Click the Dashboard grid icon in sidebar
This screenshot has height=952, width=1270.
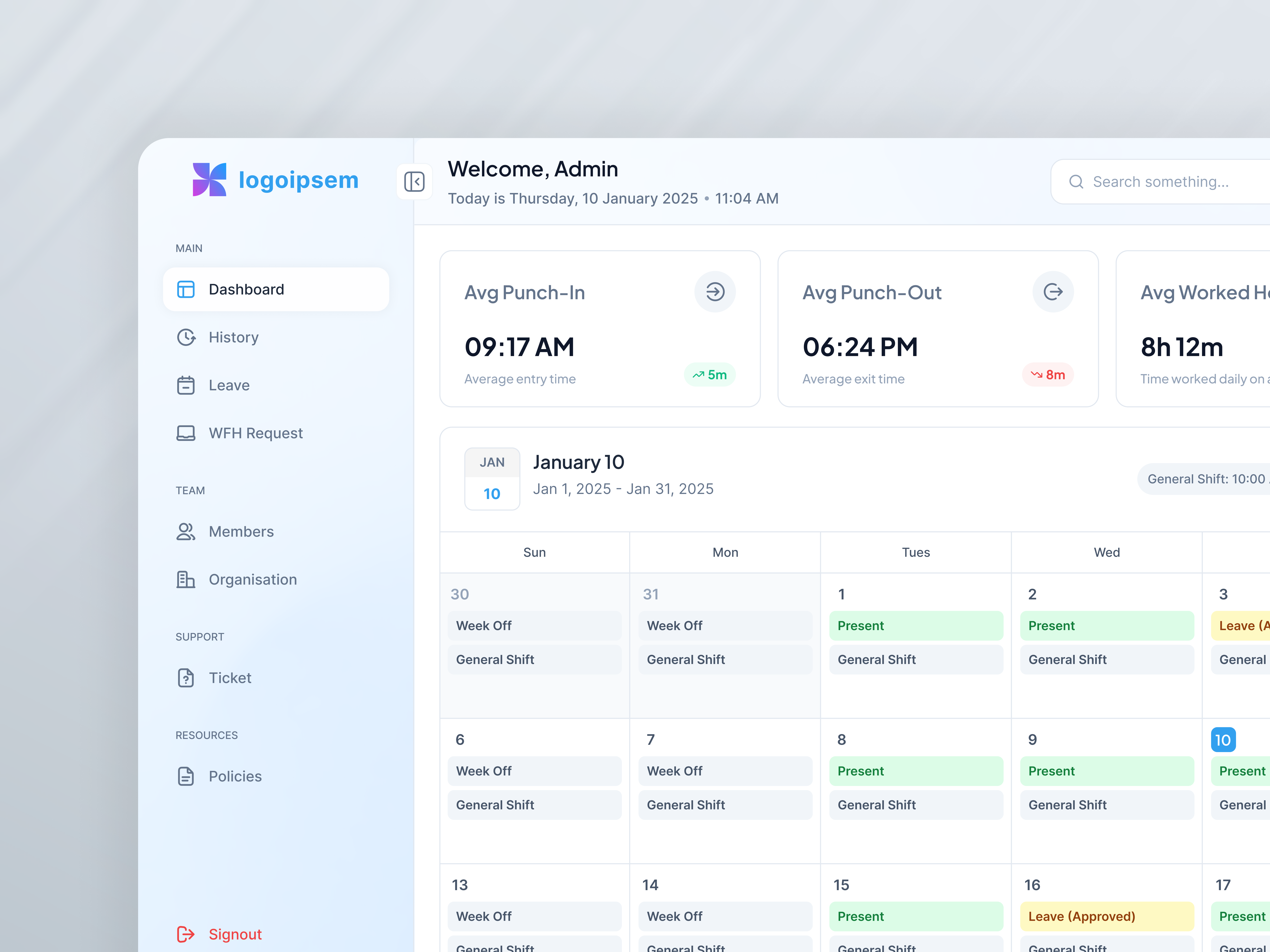click(x=186, y=289)
